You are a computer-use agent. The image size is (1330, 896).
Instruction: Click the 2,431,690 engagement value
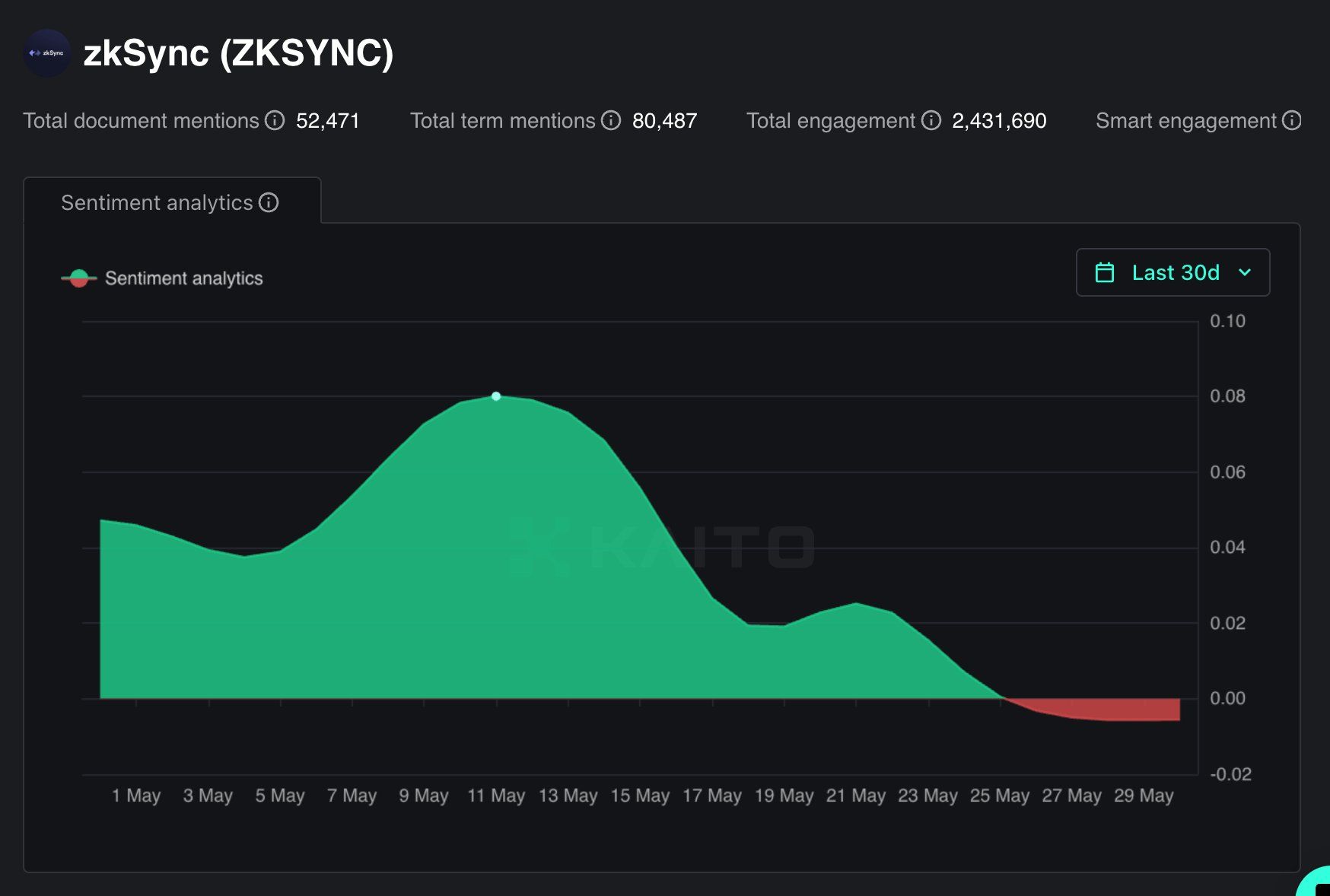[x=999, y=121]
